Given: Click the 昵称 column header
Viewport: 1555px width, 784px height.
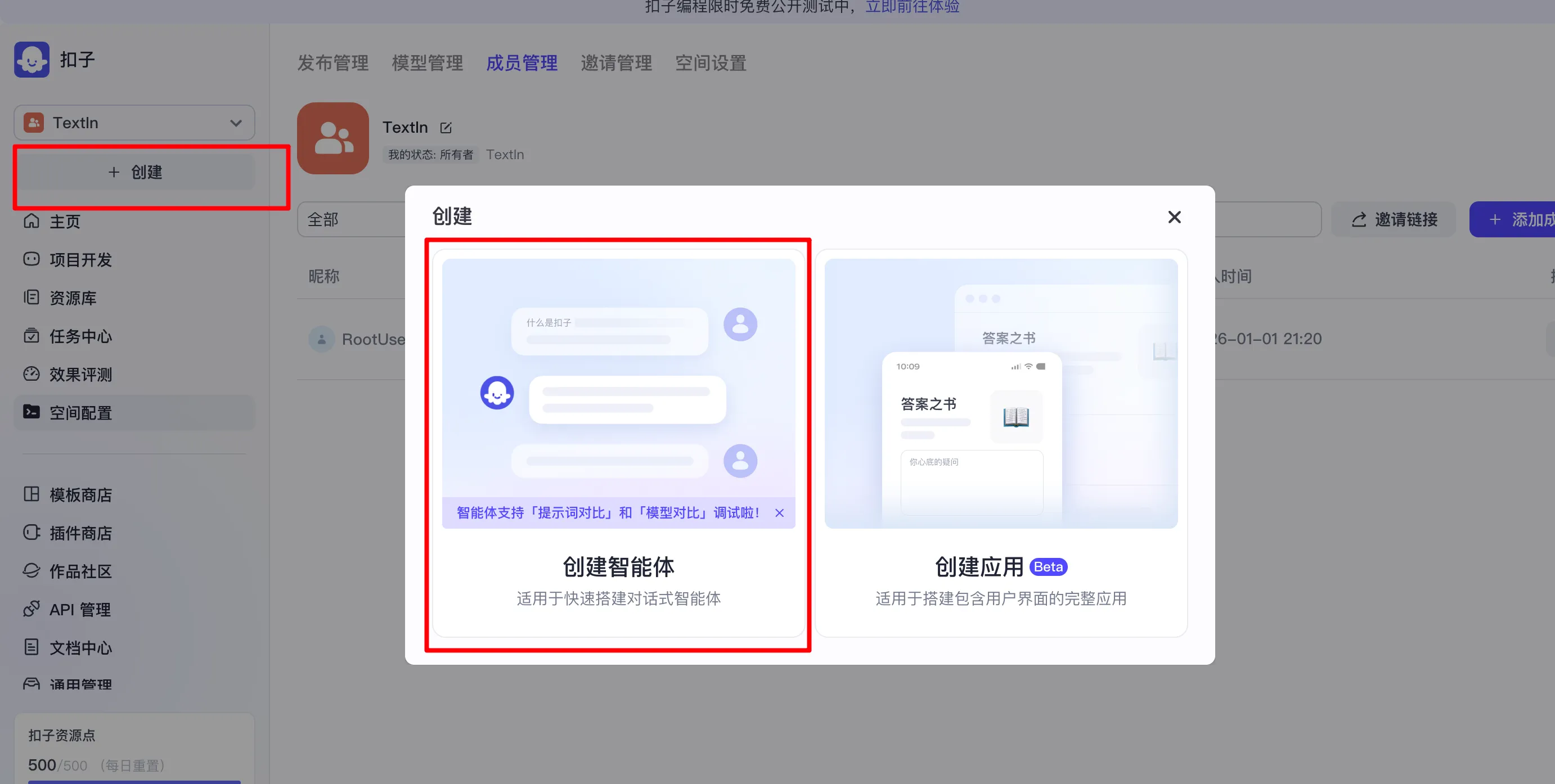Looking at the screenshot, I should click(324, 276).
